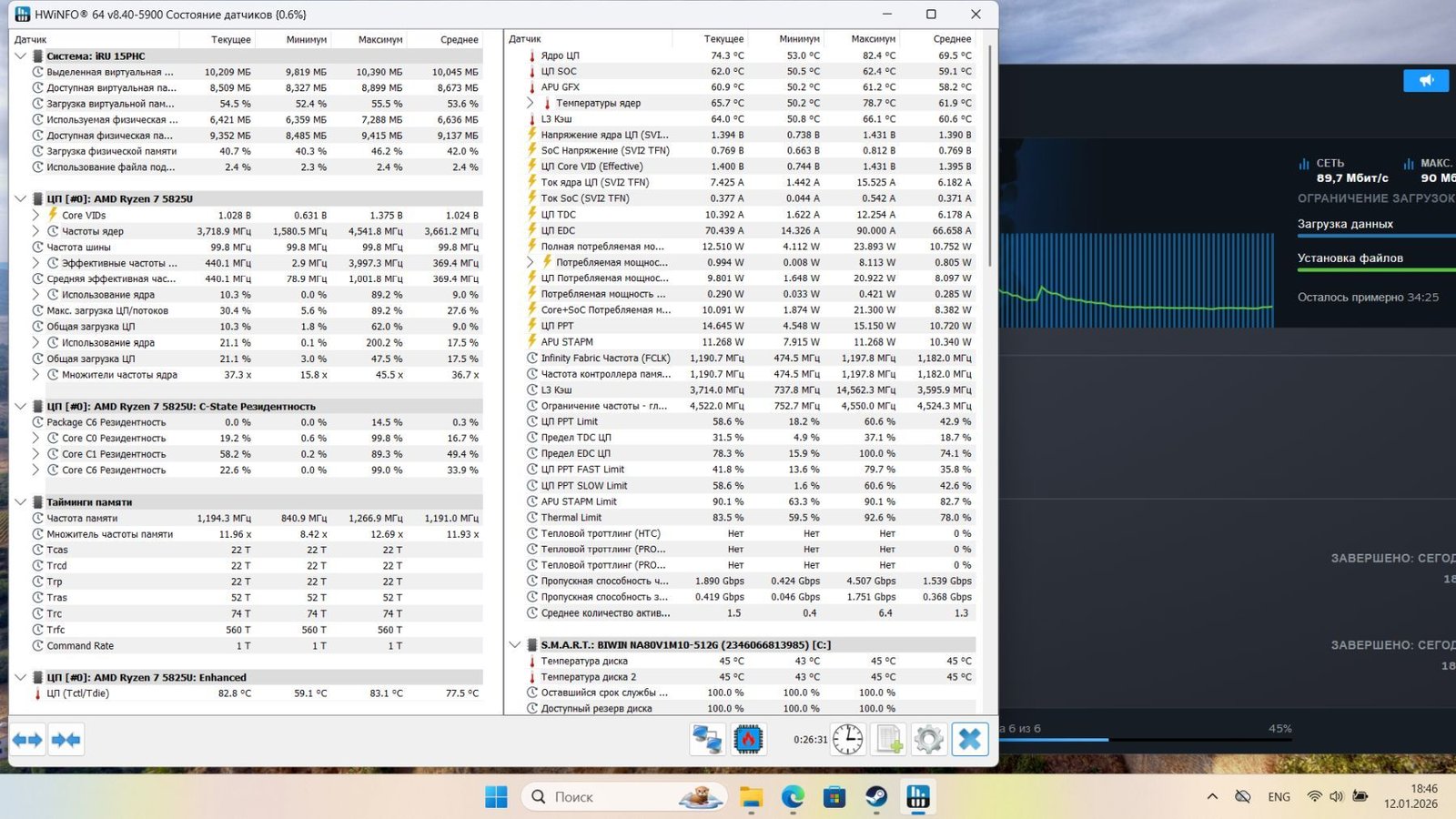This screenshot has width=1456, height=819.
Task: Click the right Среднее column header
Action: pos(937,39)
